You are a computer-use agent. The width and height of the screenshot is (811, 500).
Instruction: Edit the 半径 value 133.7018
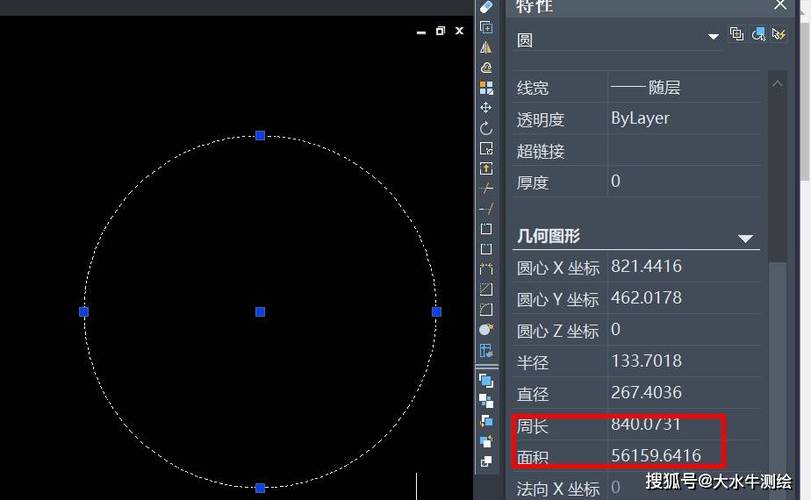coord(684,361)
